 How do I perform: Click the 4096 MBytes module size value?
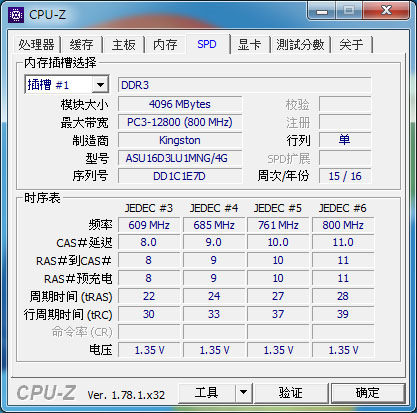coord(180,104)
